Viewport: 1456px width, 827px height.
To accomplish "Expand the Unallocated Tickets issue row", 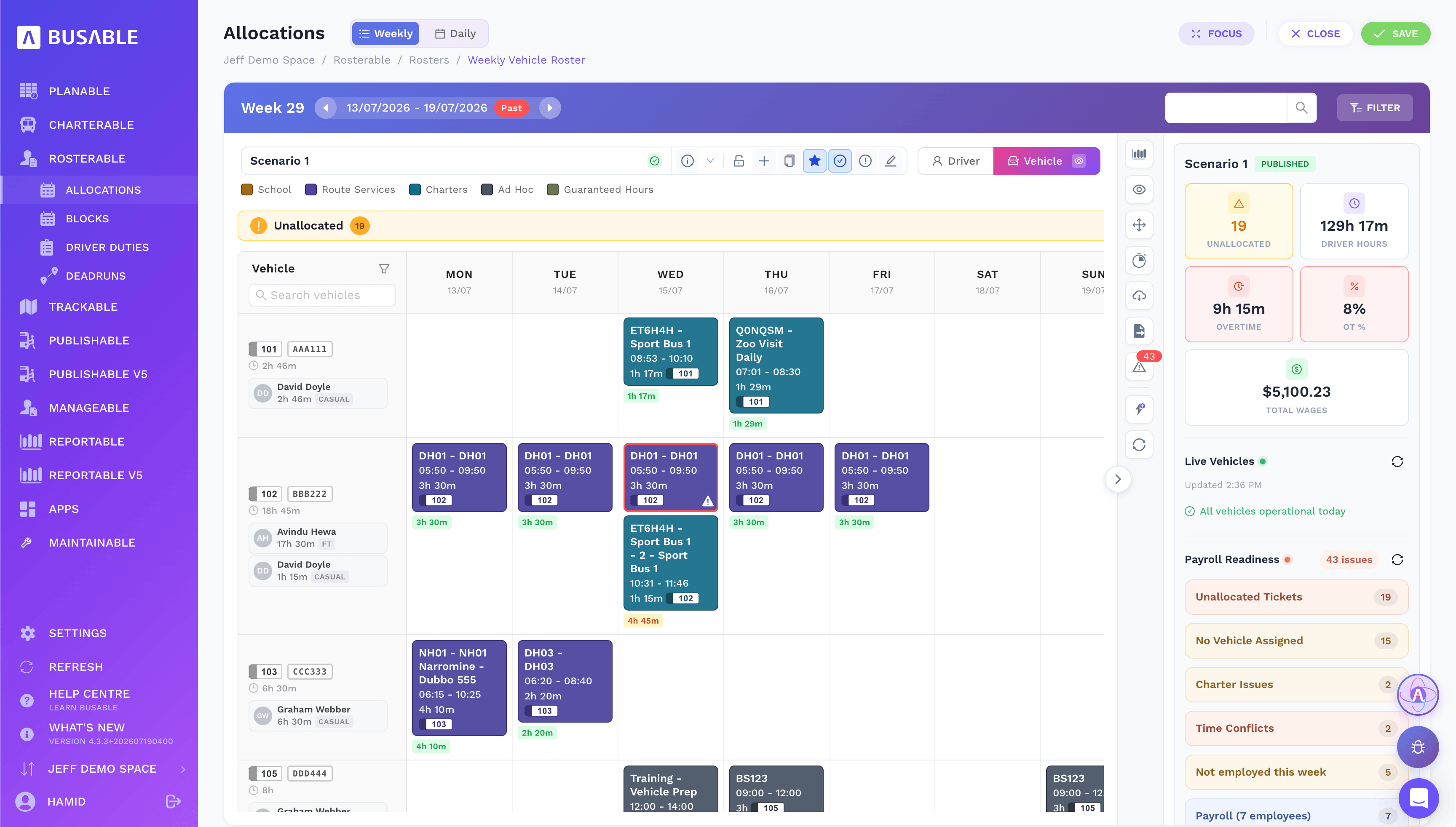I will (x=1296, y=597).
